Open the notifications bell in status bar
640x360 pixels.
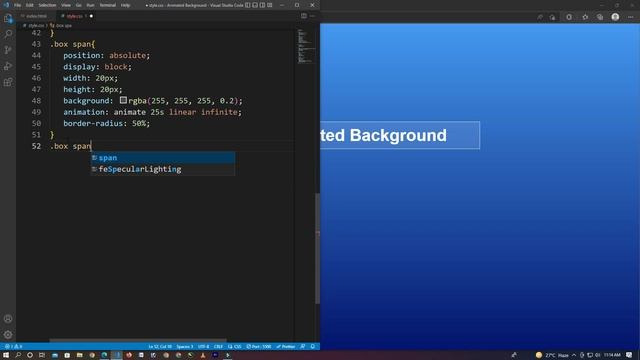coord(313,347)
